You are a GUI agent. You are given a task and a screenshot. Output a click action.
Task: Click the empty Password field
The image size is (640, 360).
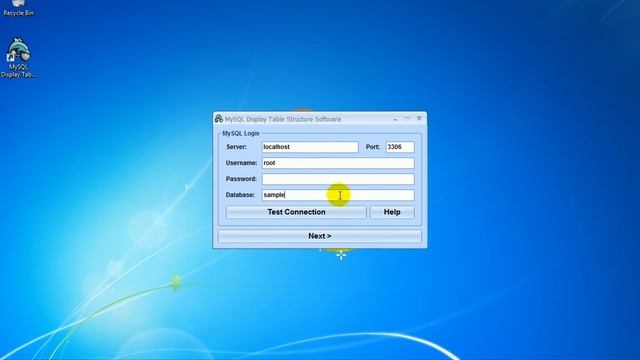pyautogui.click(x=338, y=179)
